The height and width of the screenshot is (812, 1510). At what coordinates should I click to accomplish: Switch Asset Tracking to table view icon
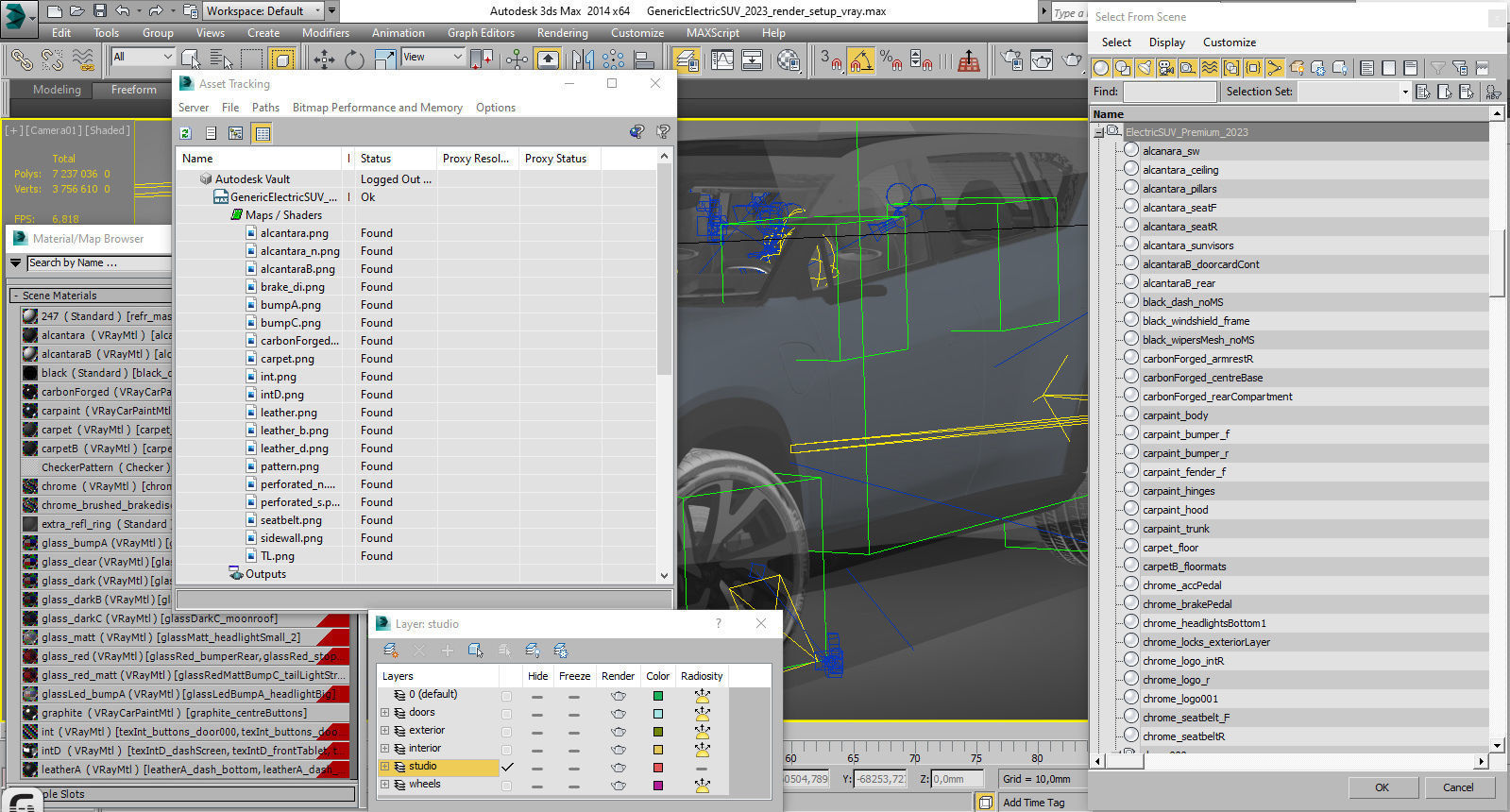263,133
